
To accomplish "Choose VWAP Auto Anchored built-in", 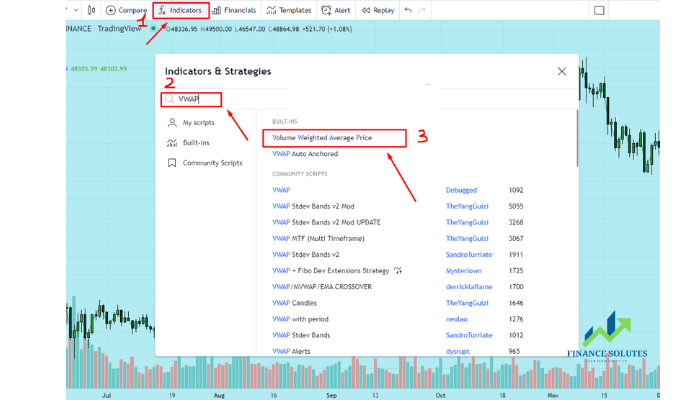I will pyautogui.click(x=305, y=154).
